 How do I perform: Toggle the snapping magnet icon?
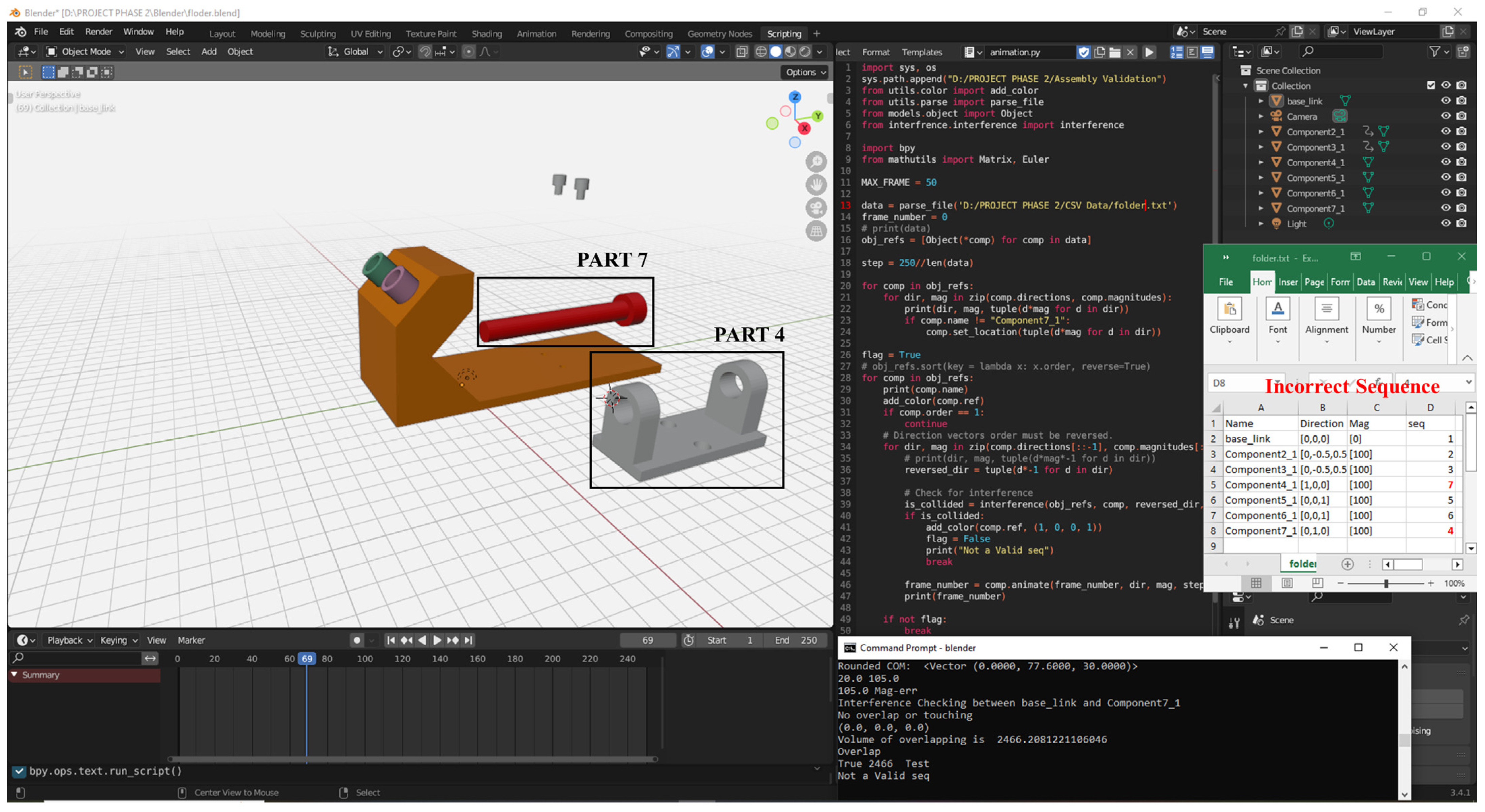pos(425,52)
